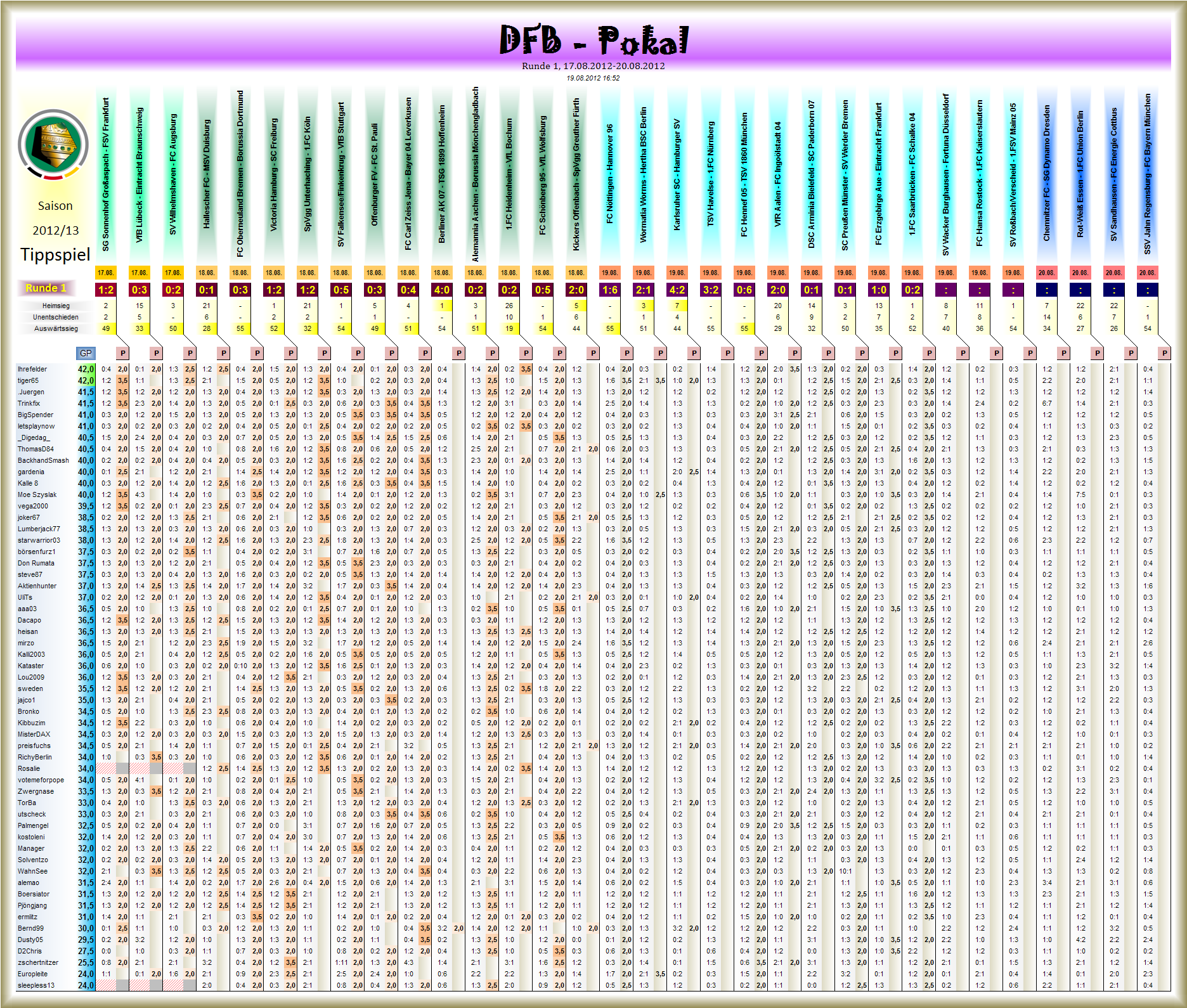This screenshot has width=1187, height=1008.
Task: Click the 4:0 result badge of Berliner AK match
Action: pos(443,290)
